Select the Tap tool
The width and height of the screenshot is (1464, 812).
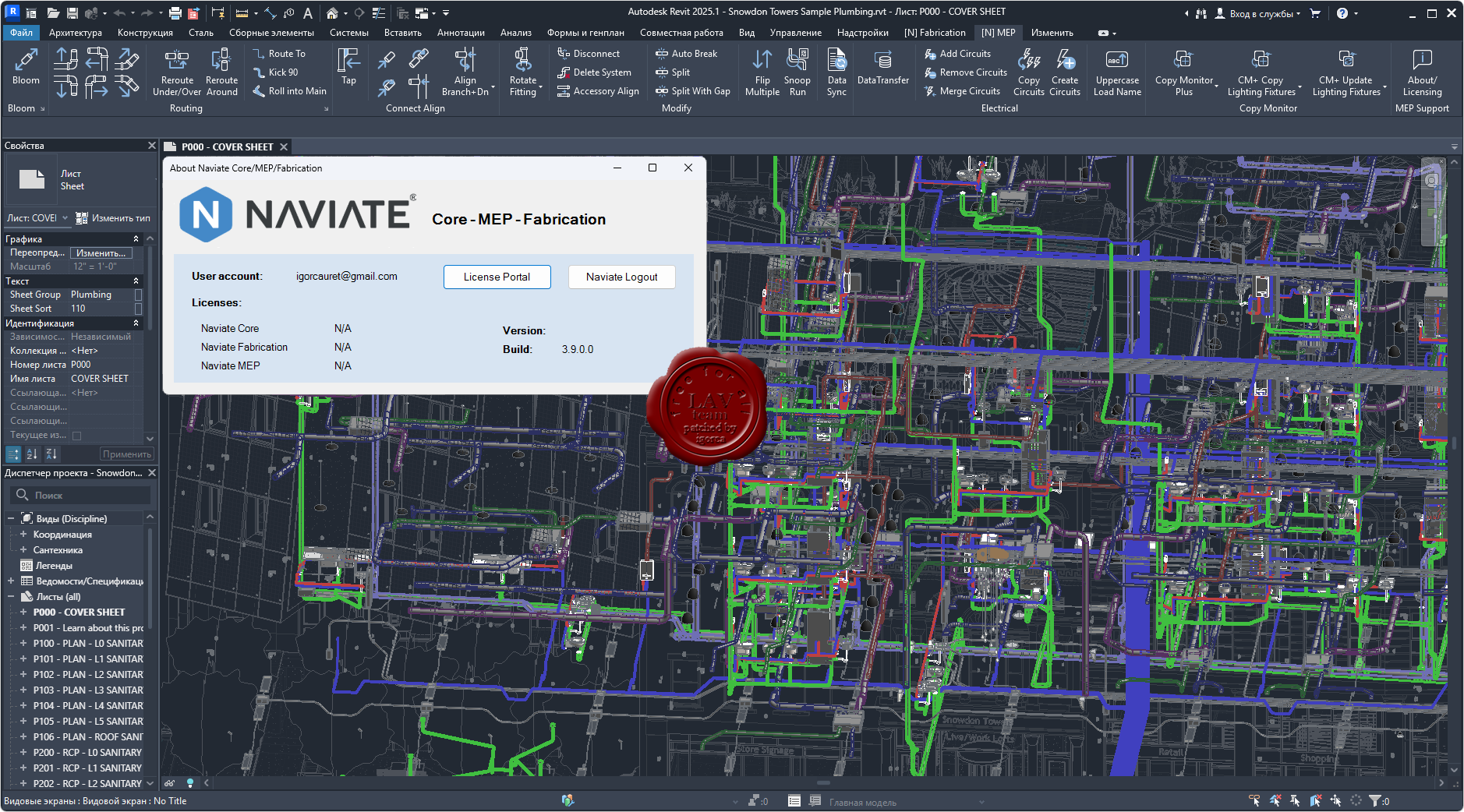[348, 66]
